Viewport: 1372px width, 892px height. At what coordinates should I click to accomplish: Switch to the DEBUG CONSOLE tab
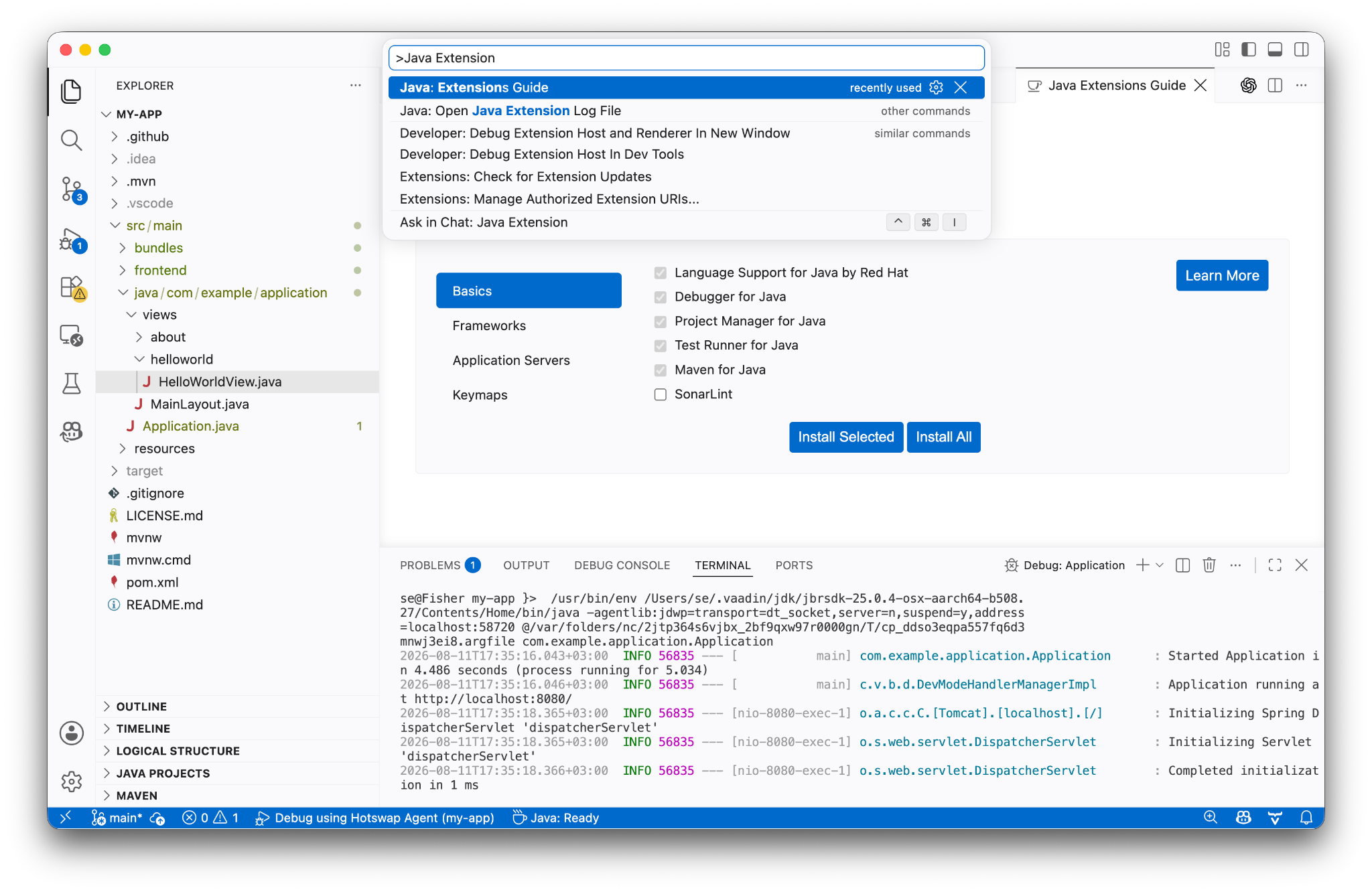click(x=622, y=565)
